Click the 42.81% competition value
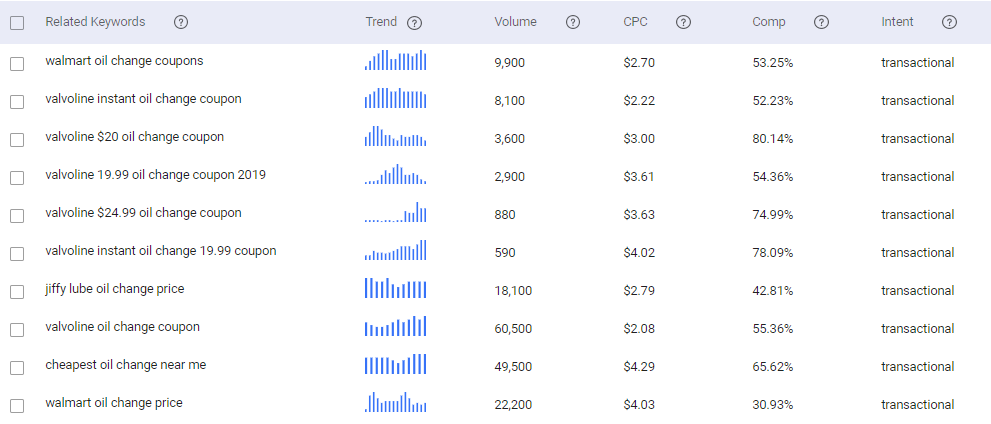Image resolution: width=991 pixels, height=424 pixels. point(772,291)
